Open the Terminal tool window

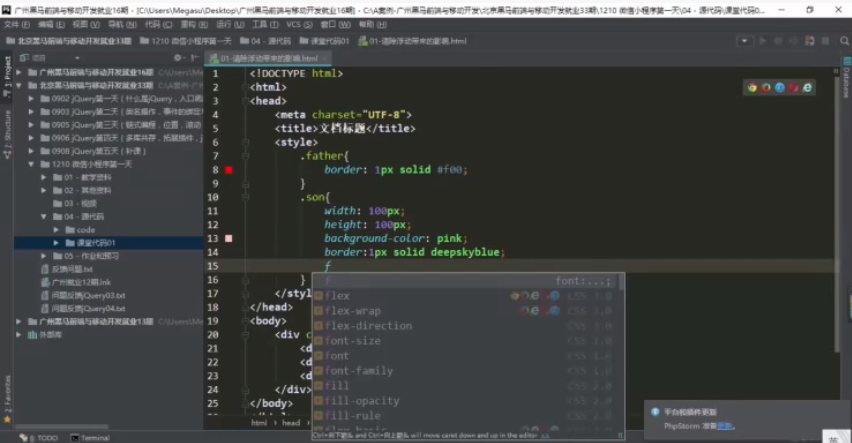90,438
